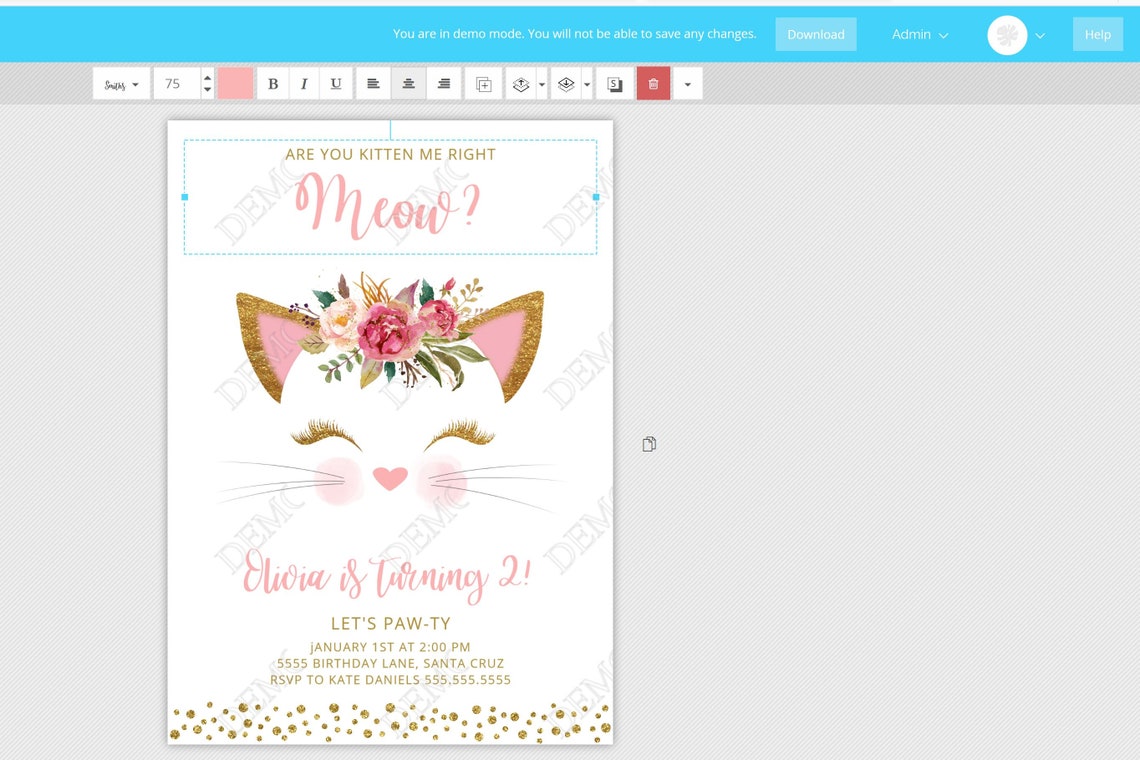Toggle underline formatting

[x=336, y=83]
